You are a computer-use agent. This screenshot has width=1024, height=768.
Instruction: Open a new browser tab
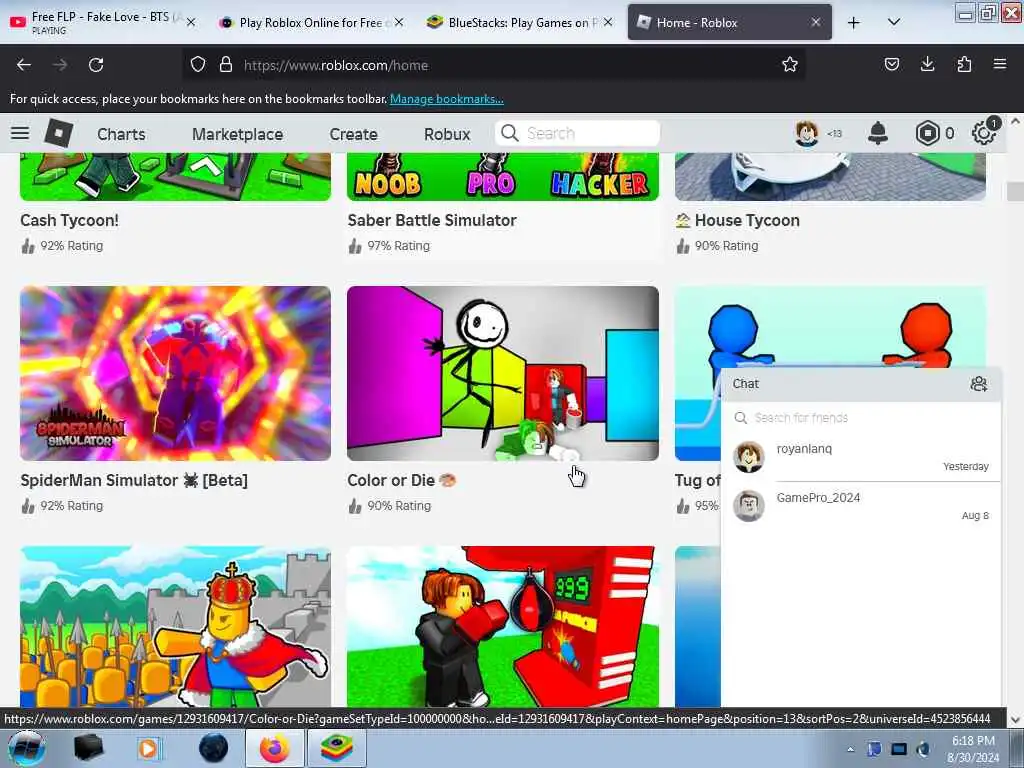[x=854, y=22]
